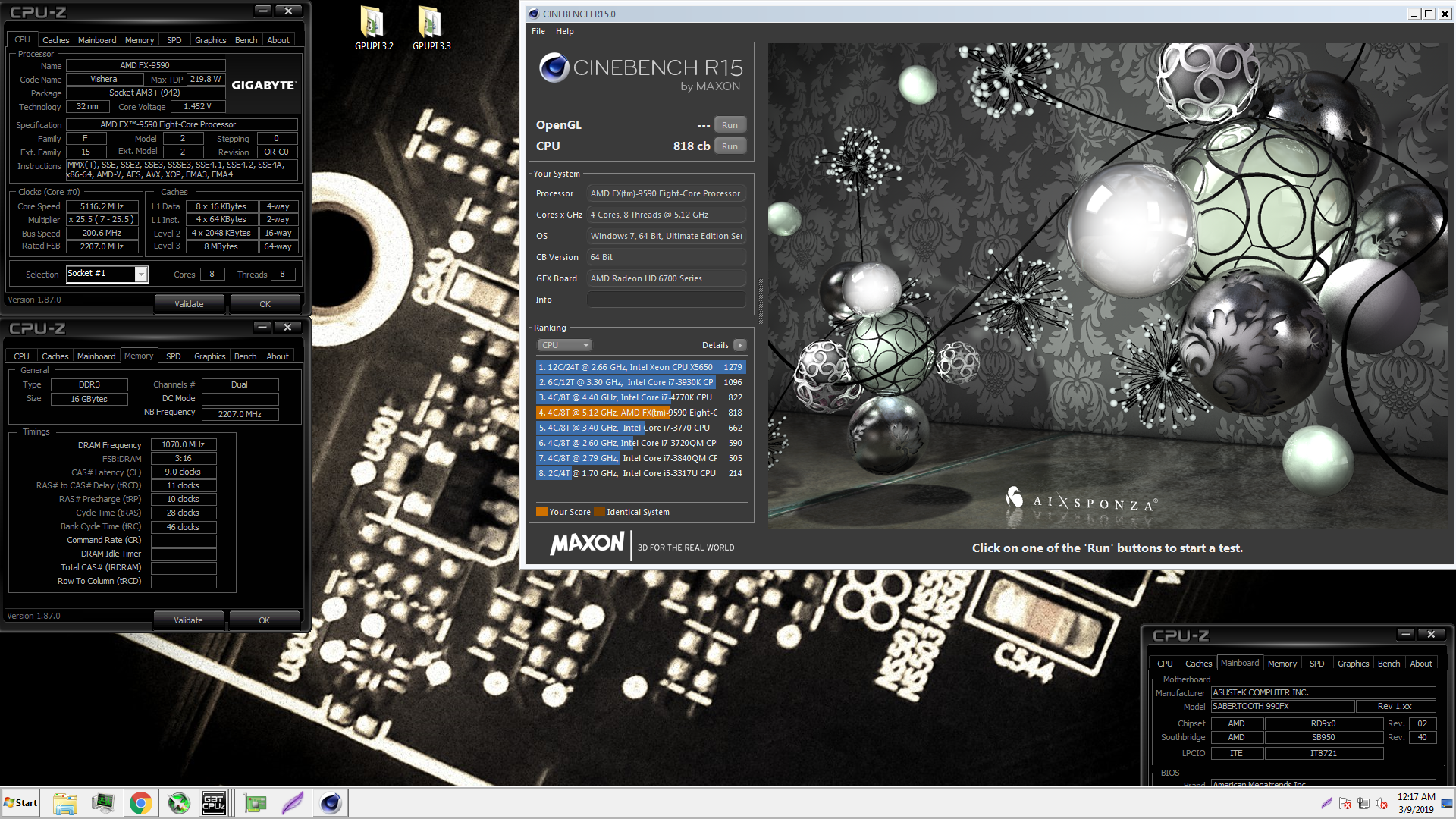Click Validate in the Memory CPU-Z window
This screenshot has width=1456, height=819.
coord(188,620)
